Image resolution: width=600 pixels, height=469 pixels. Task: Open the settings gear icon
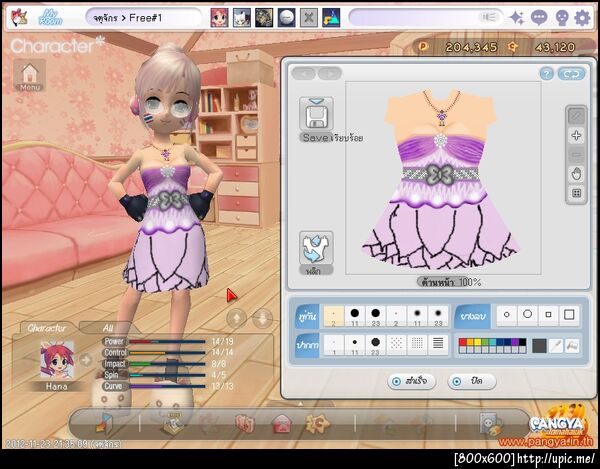(582, 18)
